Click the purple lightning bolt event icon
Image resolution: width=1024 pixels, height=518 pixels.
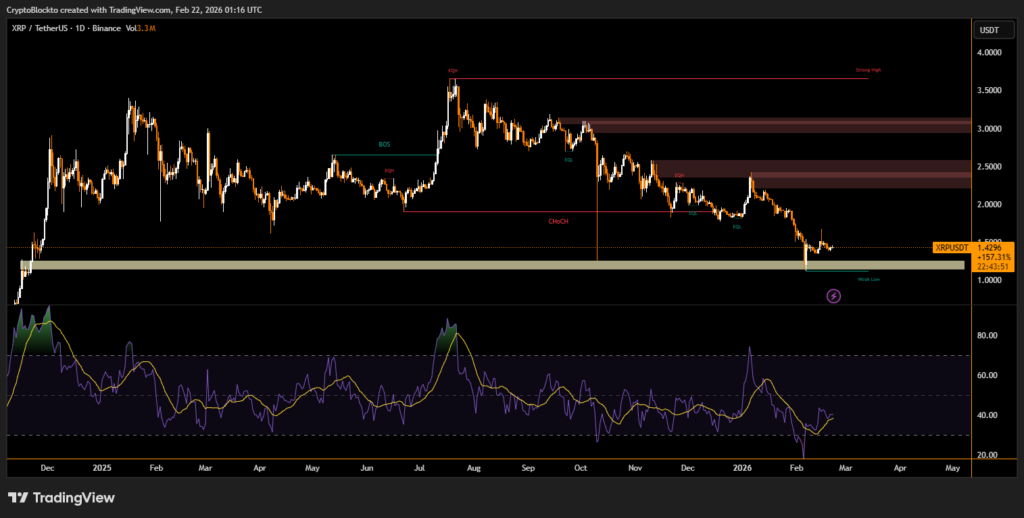click(x=834, y=296)
